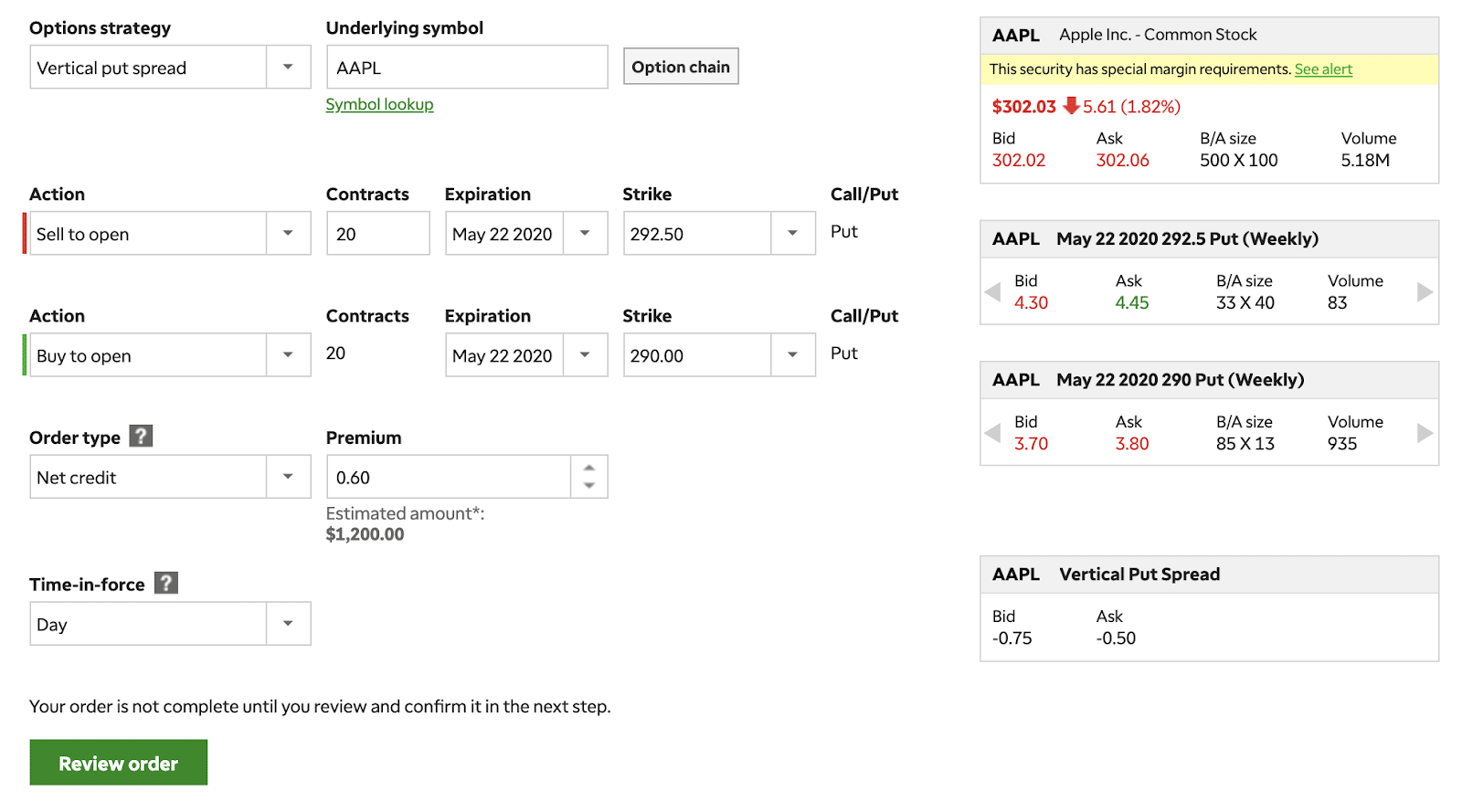Click the 292.5 Put B/A size 33 X 40
1462x812 pixels.
pyautogui.click(x=1245, y=303)
